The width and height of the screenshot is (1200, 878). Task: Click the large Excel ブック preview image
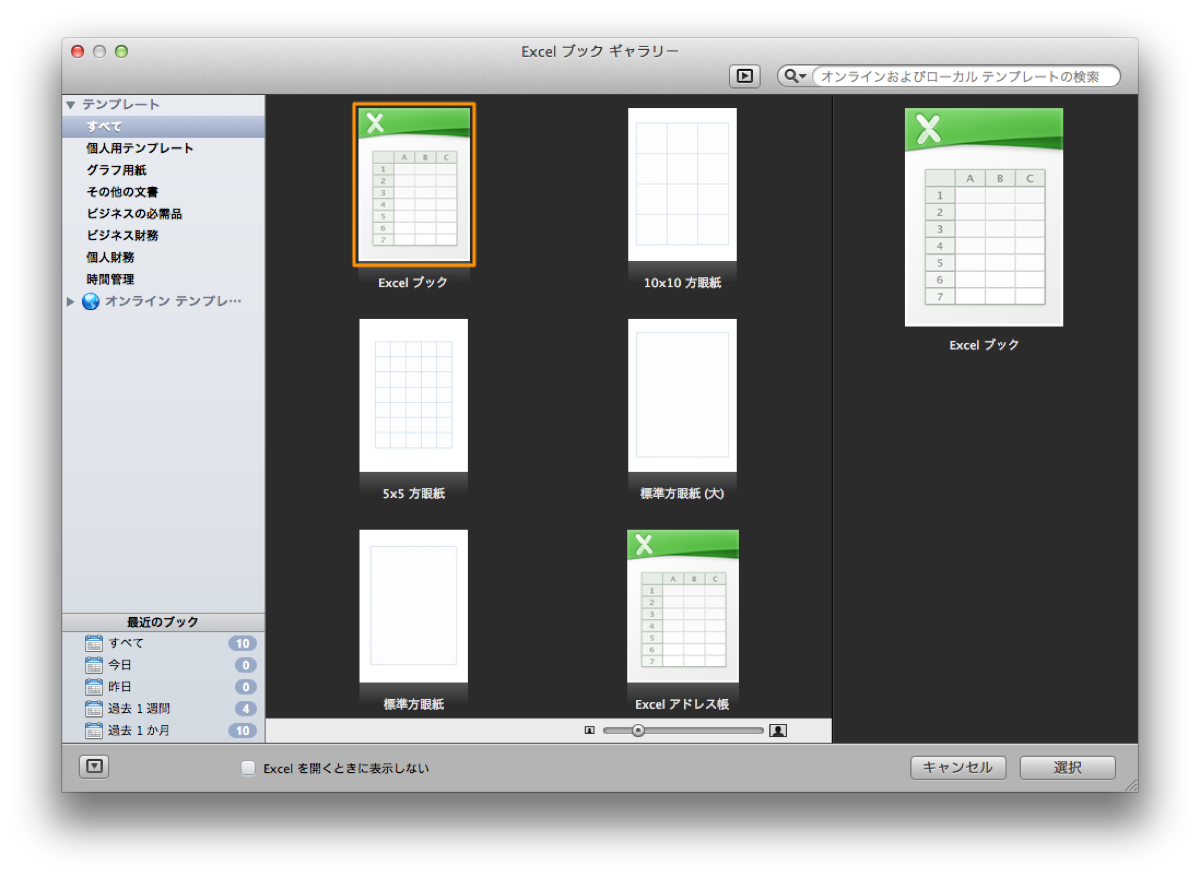pyautogui.click(x=984, y=217)
